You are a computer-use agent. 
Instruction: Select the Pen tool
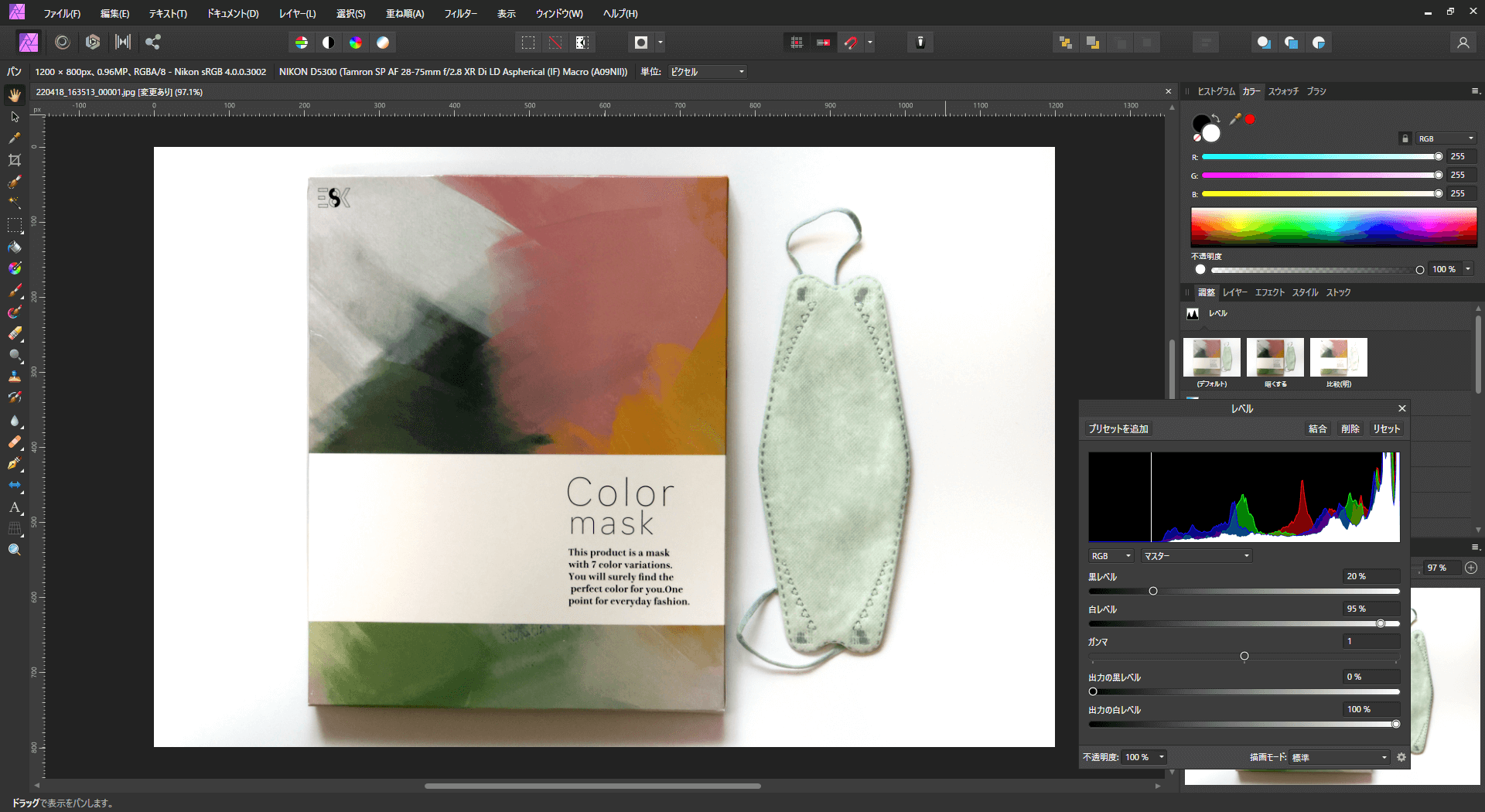(15, 464)
